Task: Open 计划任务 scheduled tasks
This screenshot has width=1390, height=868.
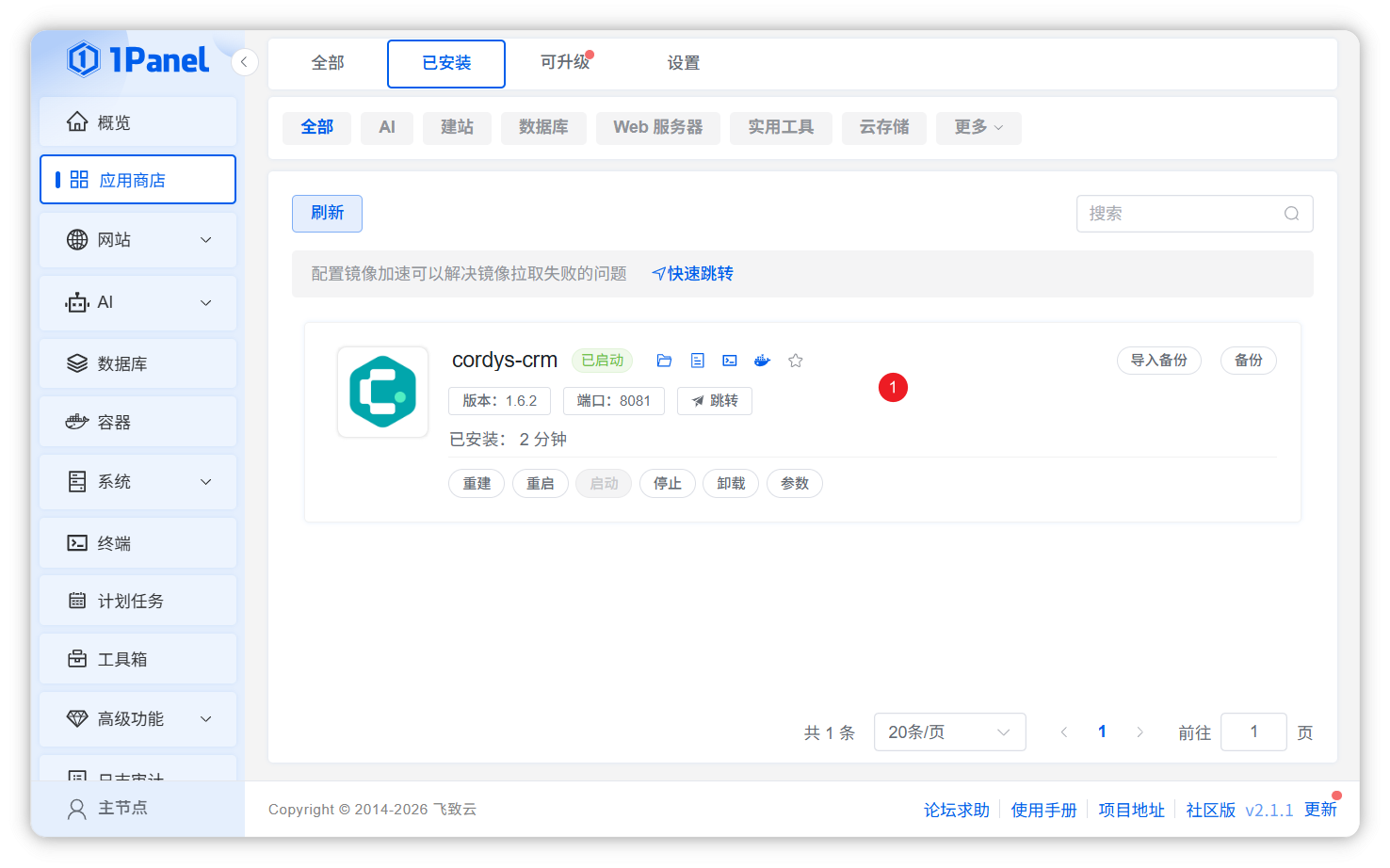Action: click(x=137, y=601)
